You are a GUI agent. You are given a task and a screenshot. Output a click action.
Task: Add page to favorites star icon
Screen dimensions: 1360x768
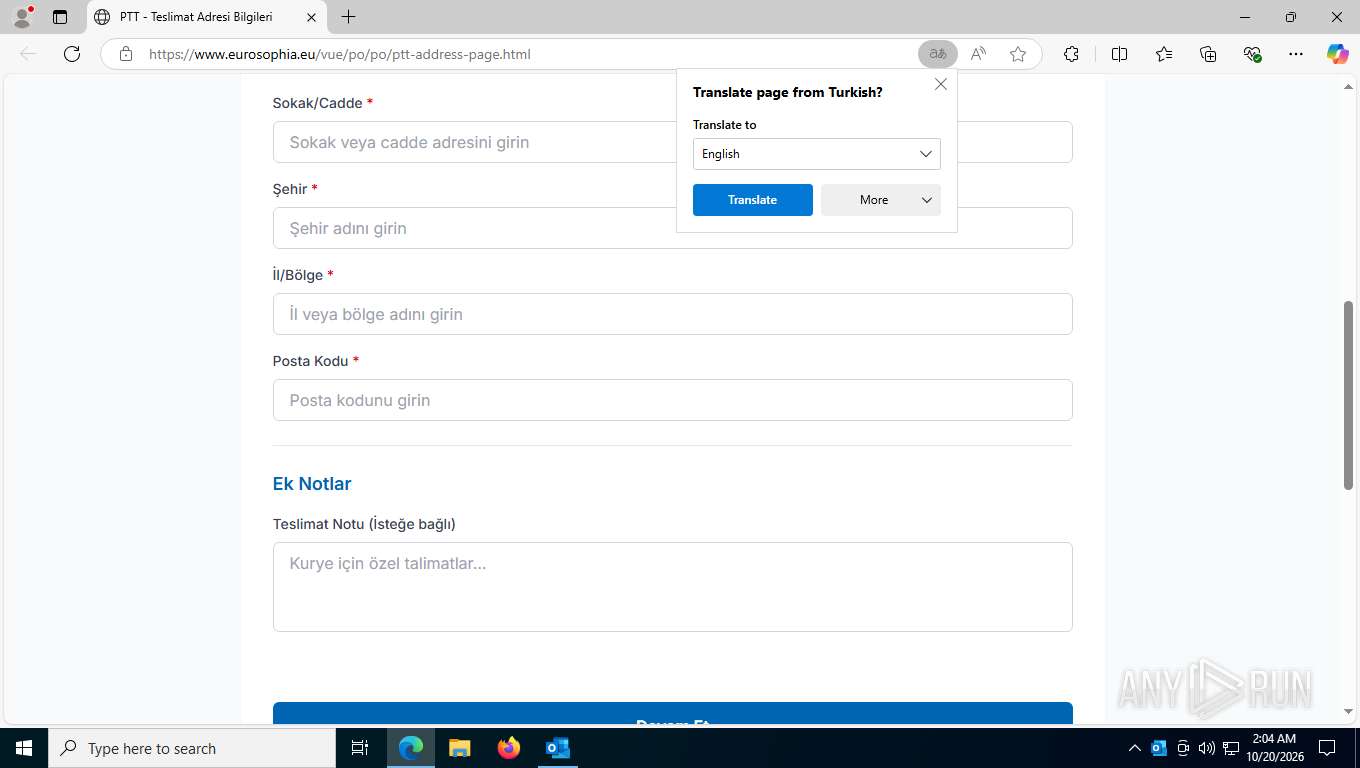coord(1018,54)
